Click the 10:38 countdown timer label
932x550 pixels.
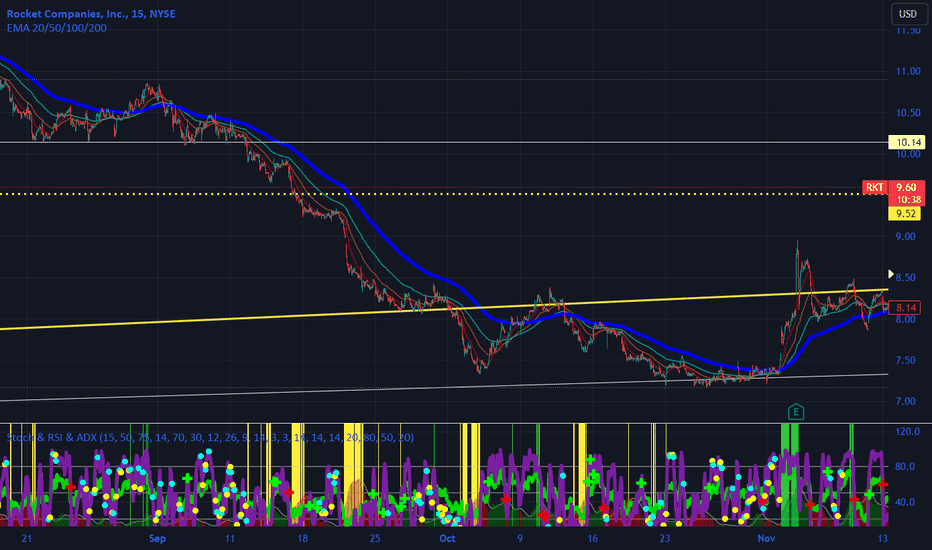coord(909,200)
